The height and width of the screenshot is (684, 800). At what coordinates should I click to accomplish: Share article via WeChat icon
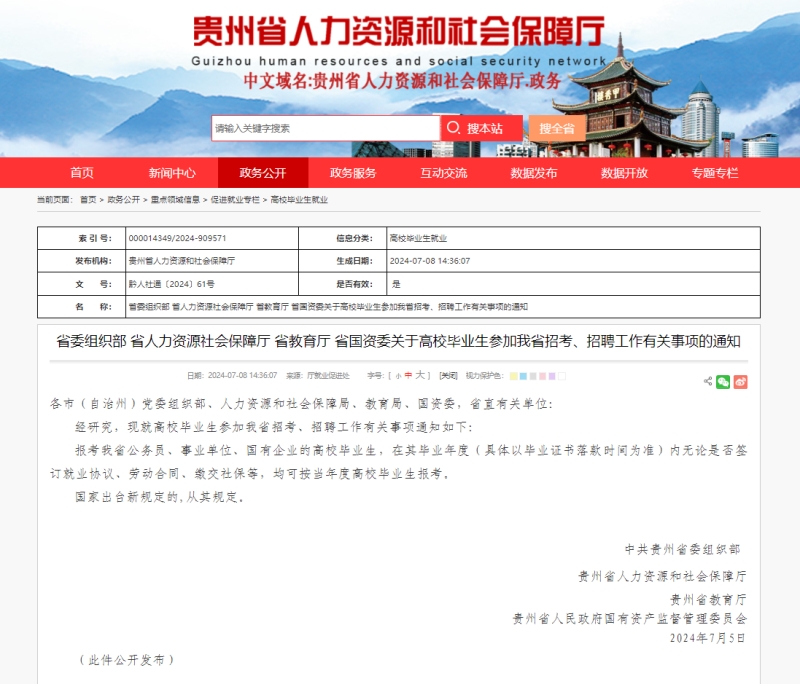click(723, 381)
